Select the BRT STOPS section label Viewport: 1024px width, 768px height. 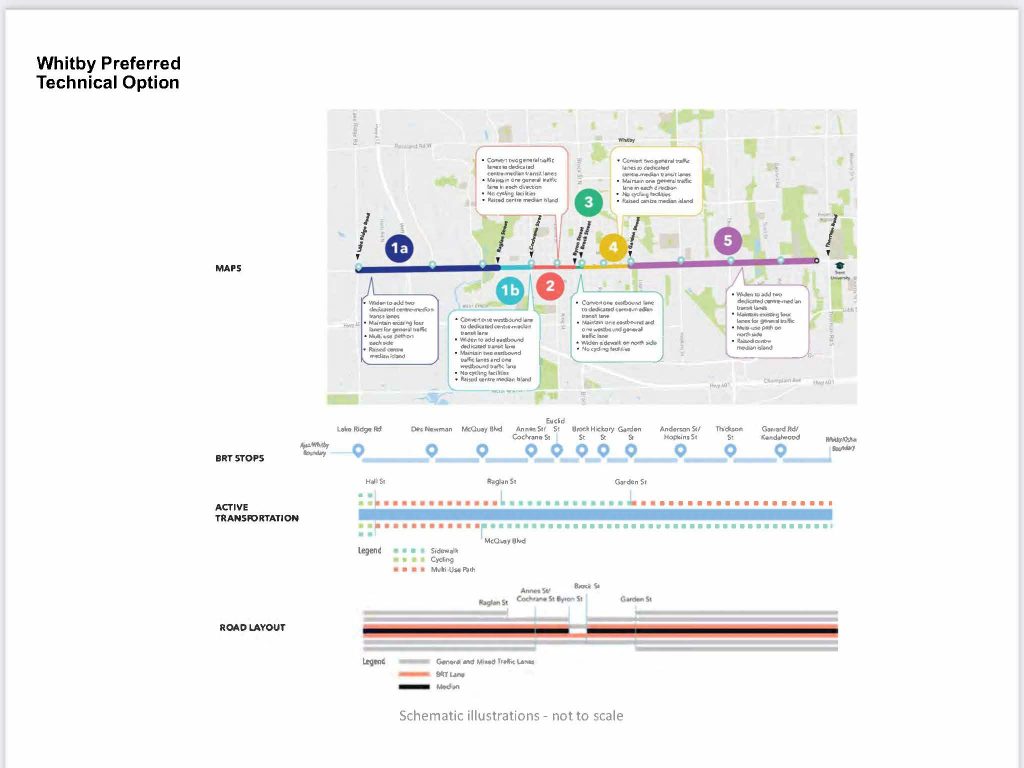(239, 458)
